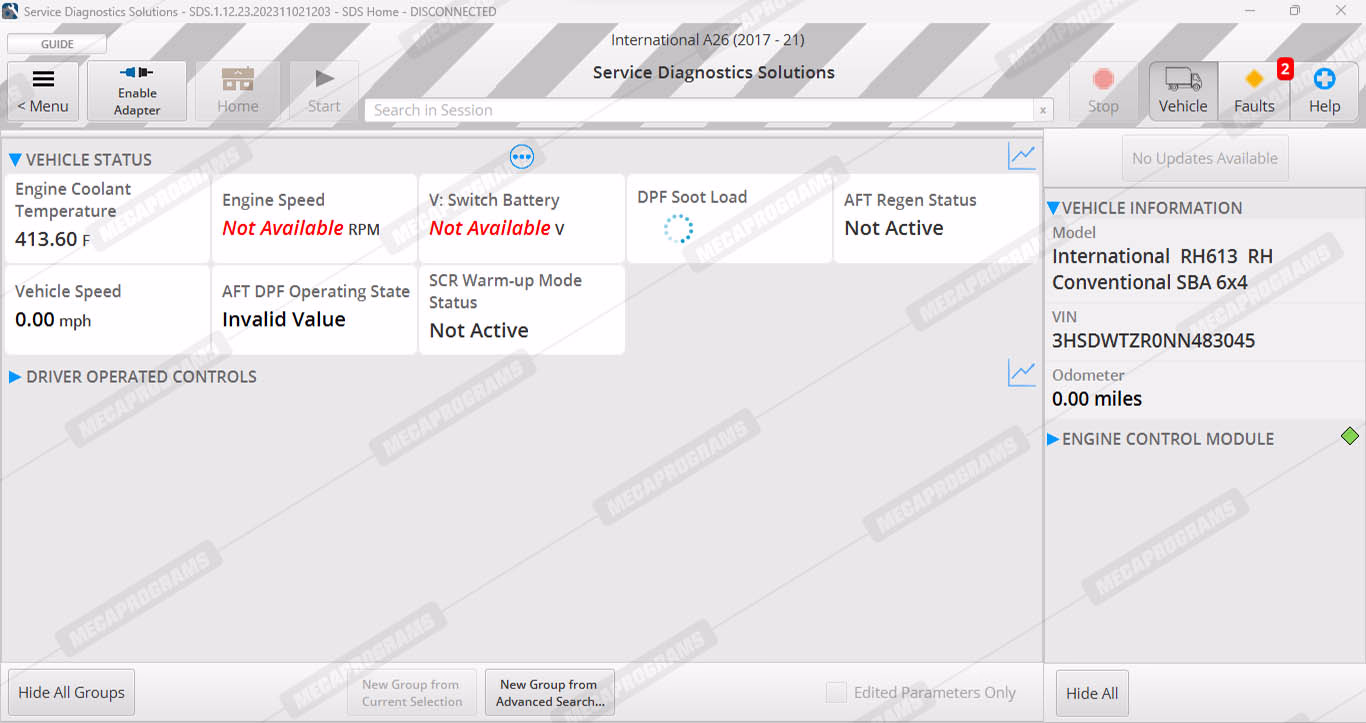Viewport: 1366px width, 723px height.
Task: Open graph for Vehicle Status group
Action: [1022, 156]
